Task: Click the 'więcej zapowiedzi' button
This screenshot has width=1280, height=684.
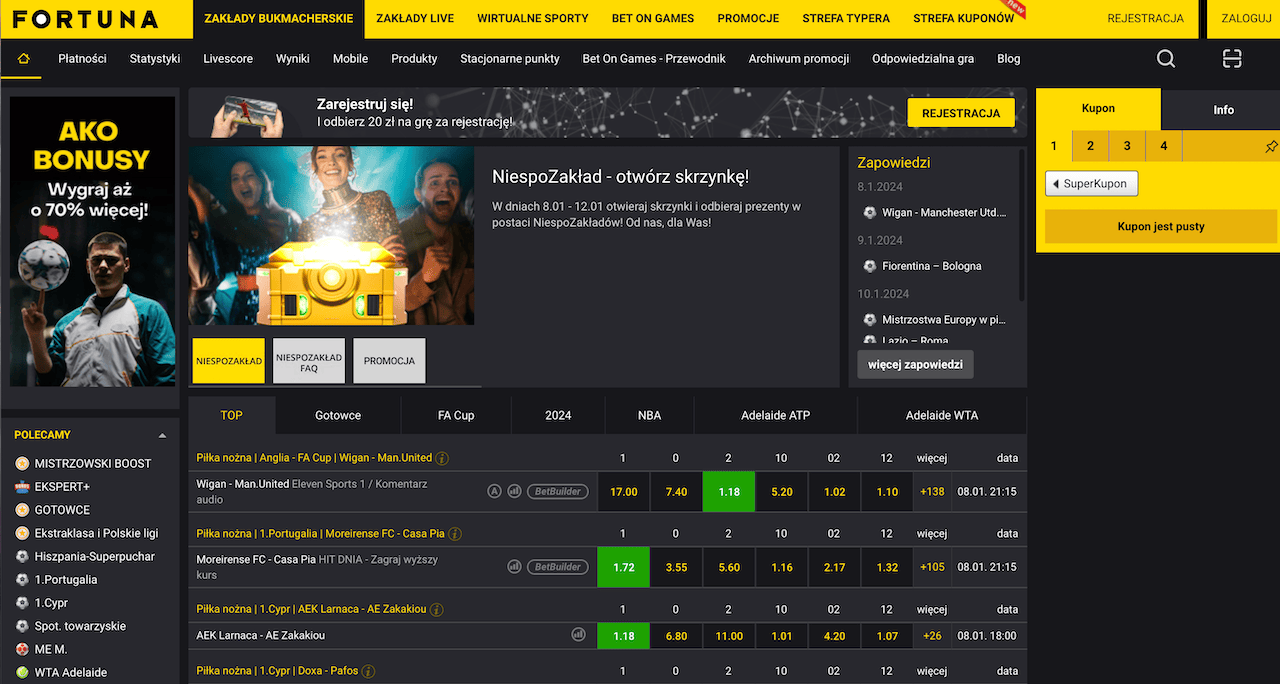Action: click(x=915, y=365)
